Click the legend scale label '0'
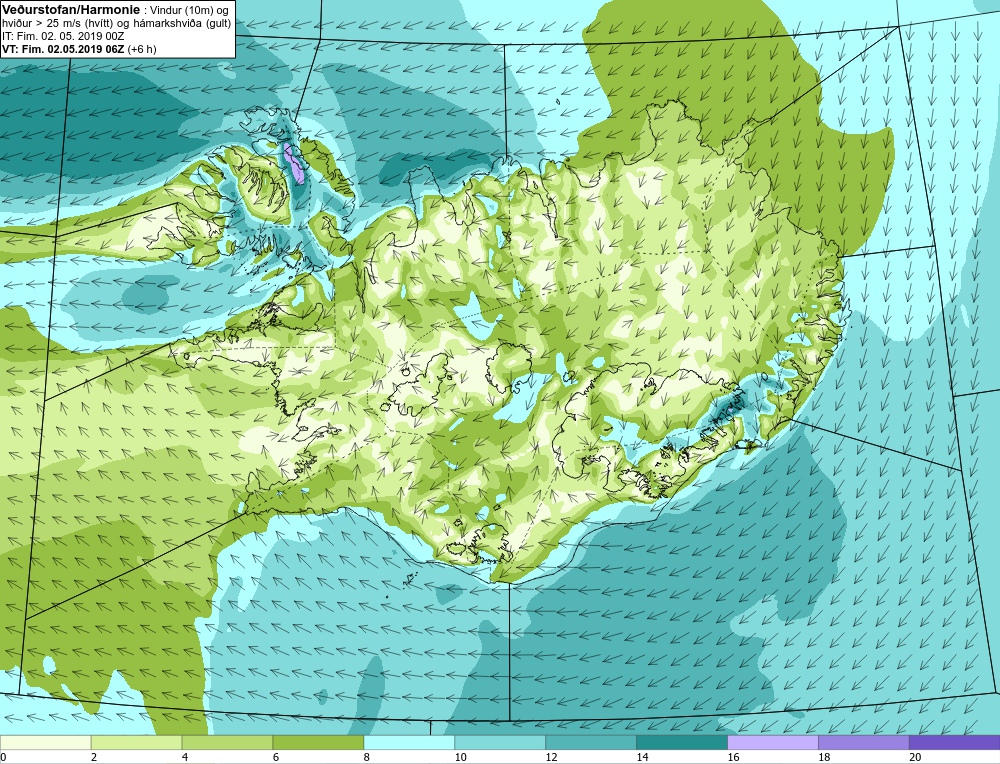Image resolution: width=1000 pixels, height=764 pixels. [x=3, y=758]
